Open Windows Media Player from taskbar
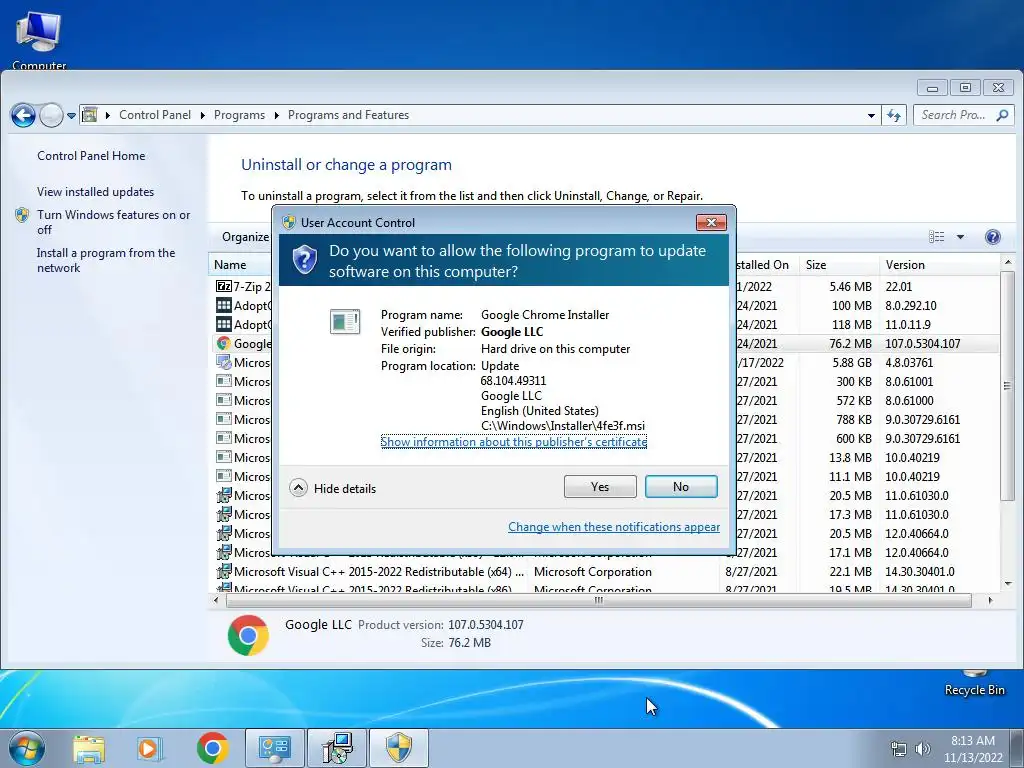 pyautogui.click(x=148, y=748)
